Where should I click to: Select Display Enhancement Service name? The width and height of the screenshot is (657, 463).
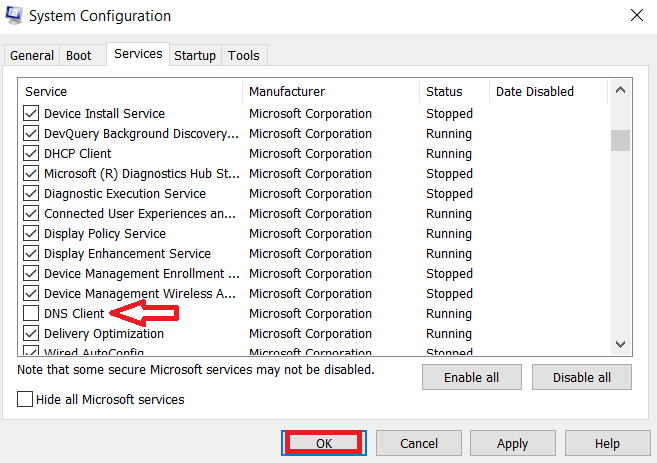[x=127, y=253]
